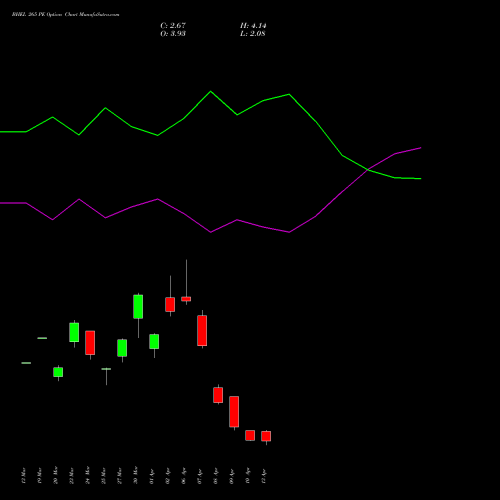Screen dimensions: 500x500
Task: Select the 30 Mar date label
Action: [136, 475]
